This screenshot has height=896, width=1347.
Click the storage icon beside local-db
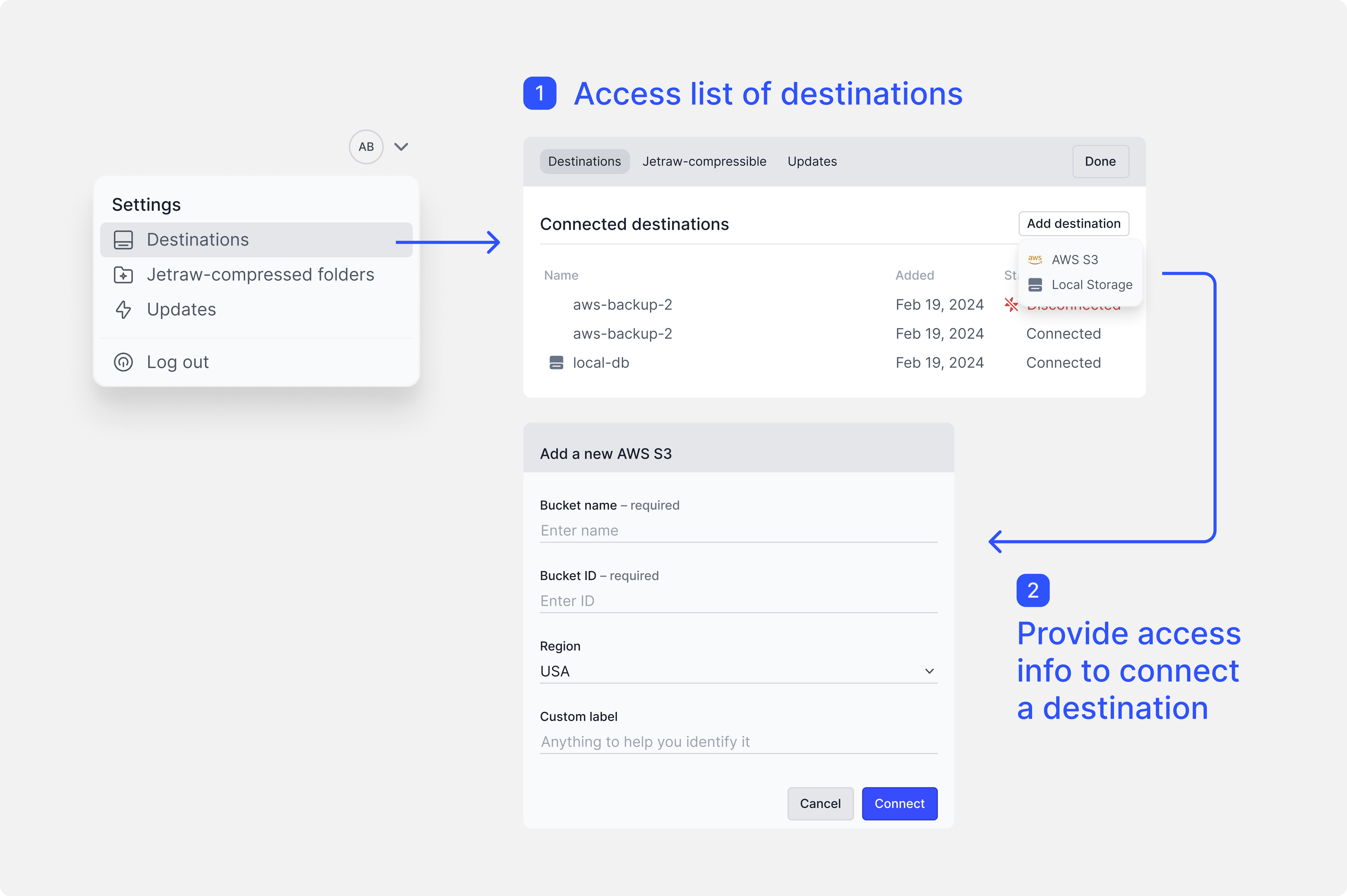click(556, 363)
